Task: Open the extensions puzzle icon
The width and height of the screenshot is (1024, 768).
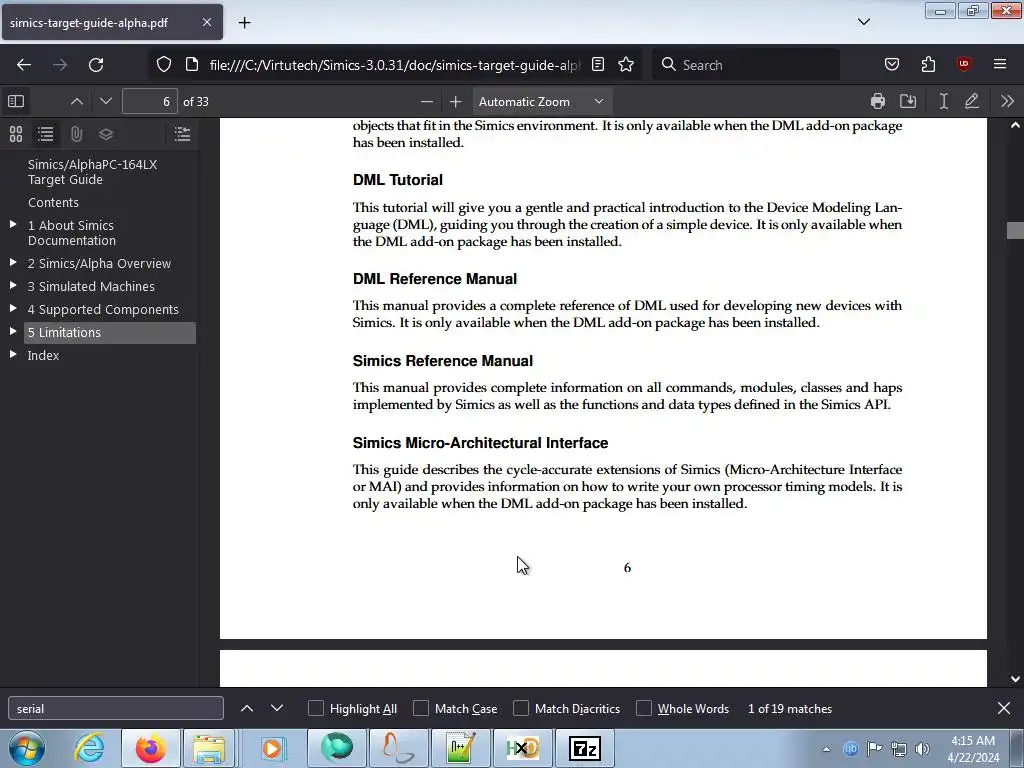Action: [928, 65]
